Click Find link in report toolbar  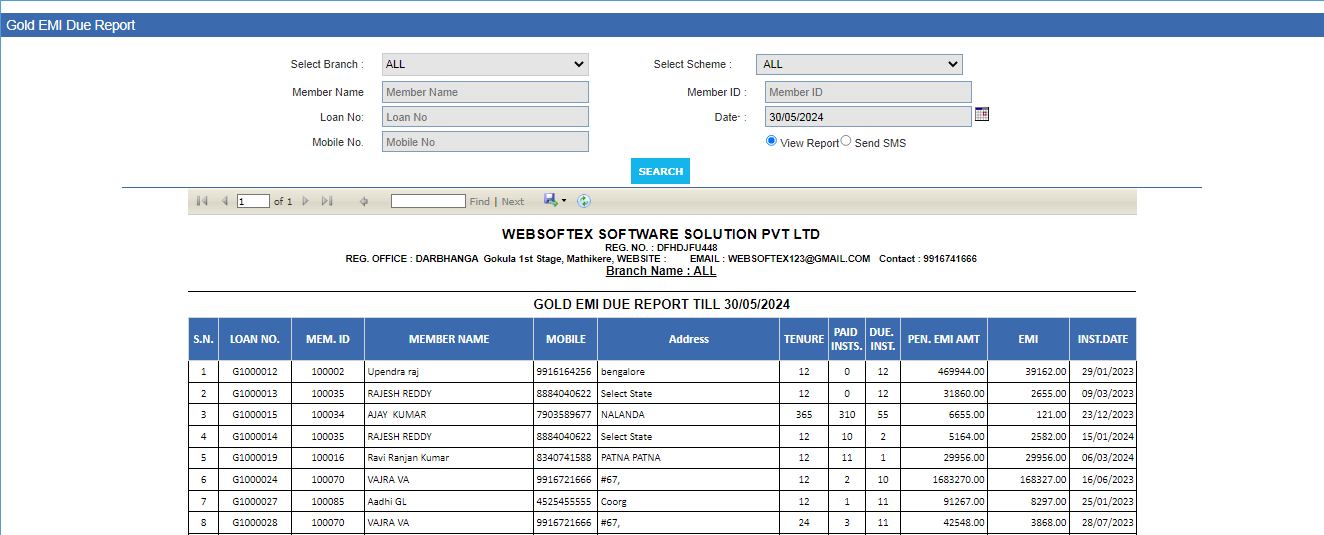coord(480,202)
